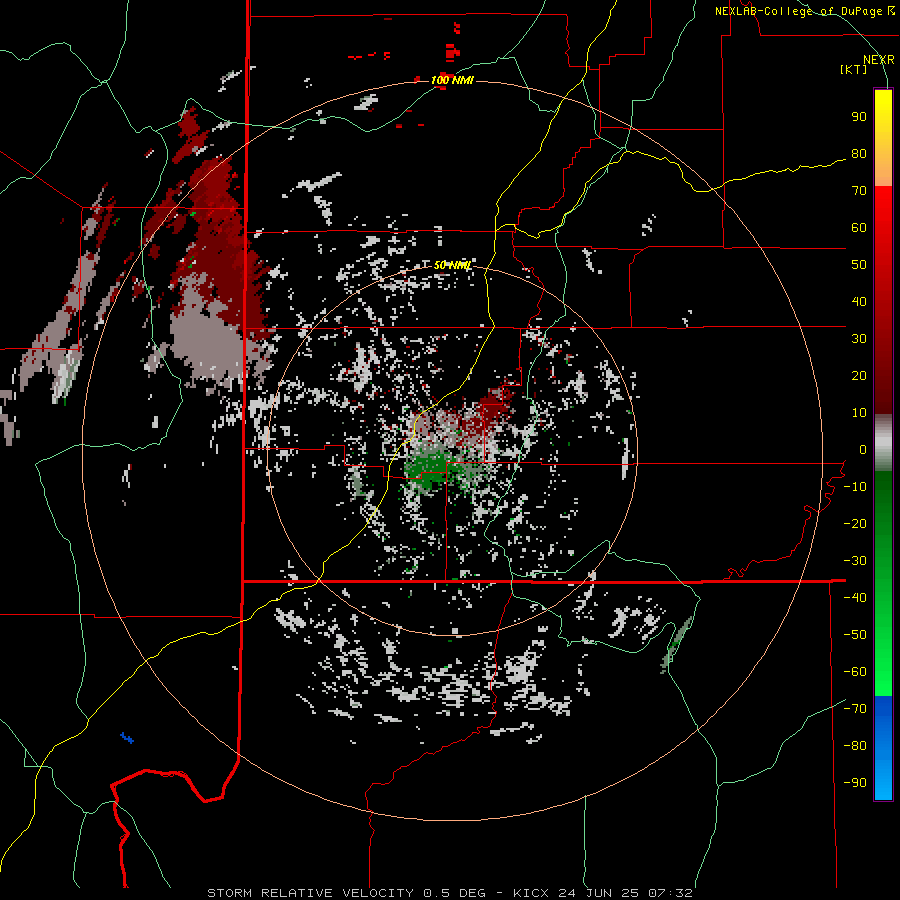900x900 pixels.
Task: Click the small blue velocity echo on the map
Action: [127, 738]
